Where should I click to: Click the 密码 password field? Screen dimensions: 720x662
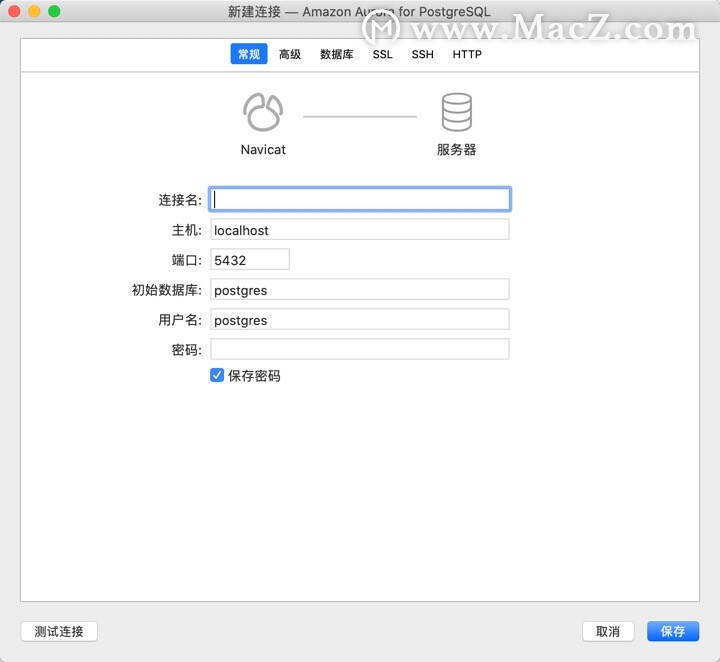[360, 349]
